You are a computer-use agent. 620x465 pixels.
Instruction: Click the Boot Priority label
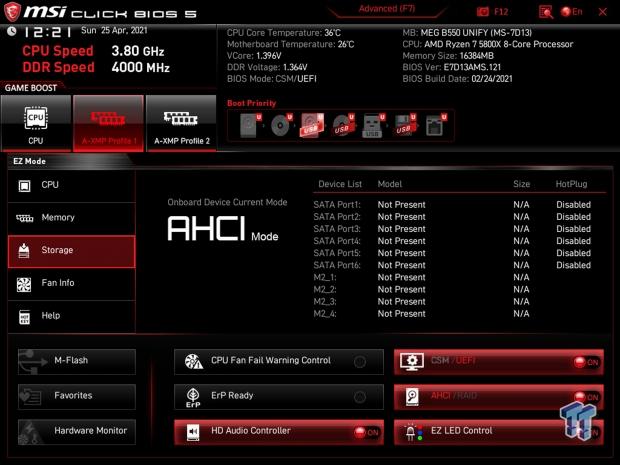point(251,103)
